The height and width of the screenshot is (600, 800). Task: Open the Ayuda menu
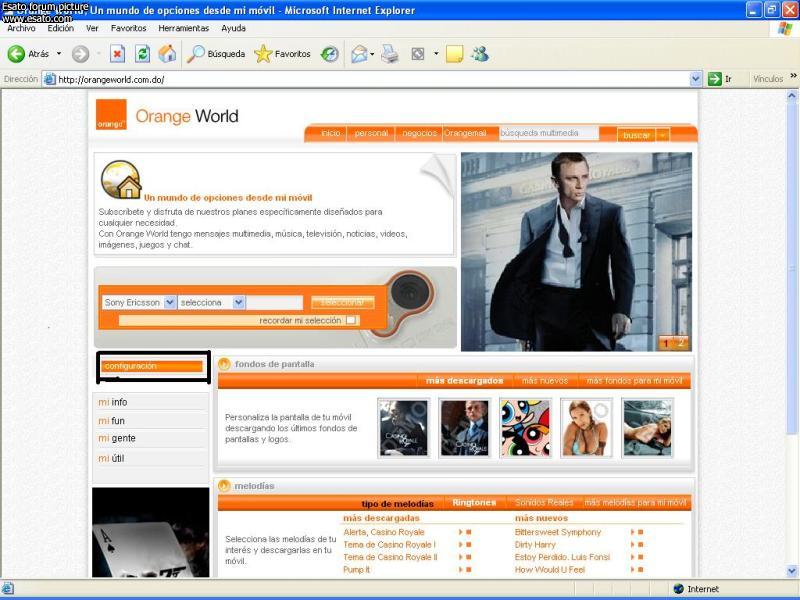[x=234, y=28]
